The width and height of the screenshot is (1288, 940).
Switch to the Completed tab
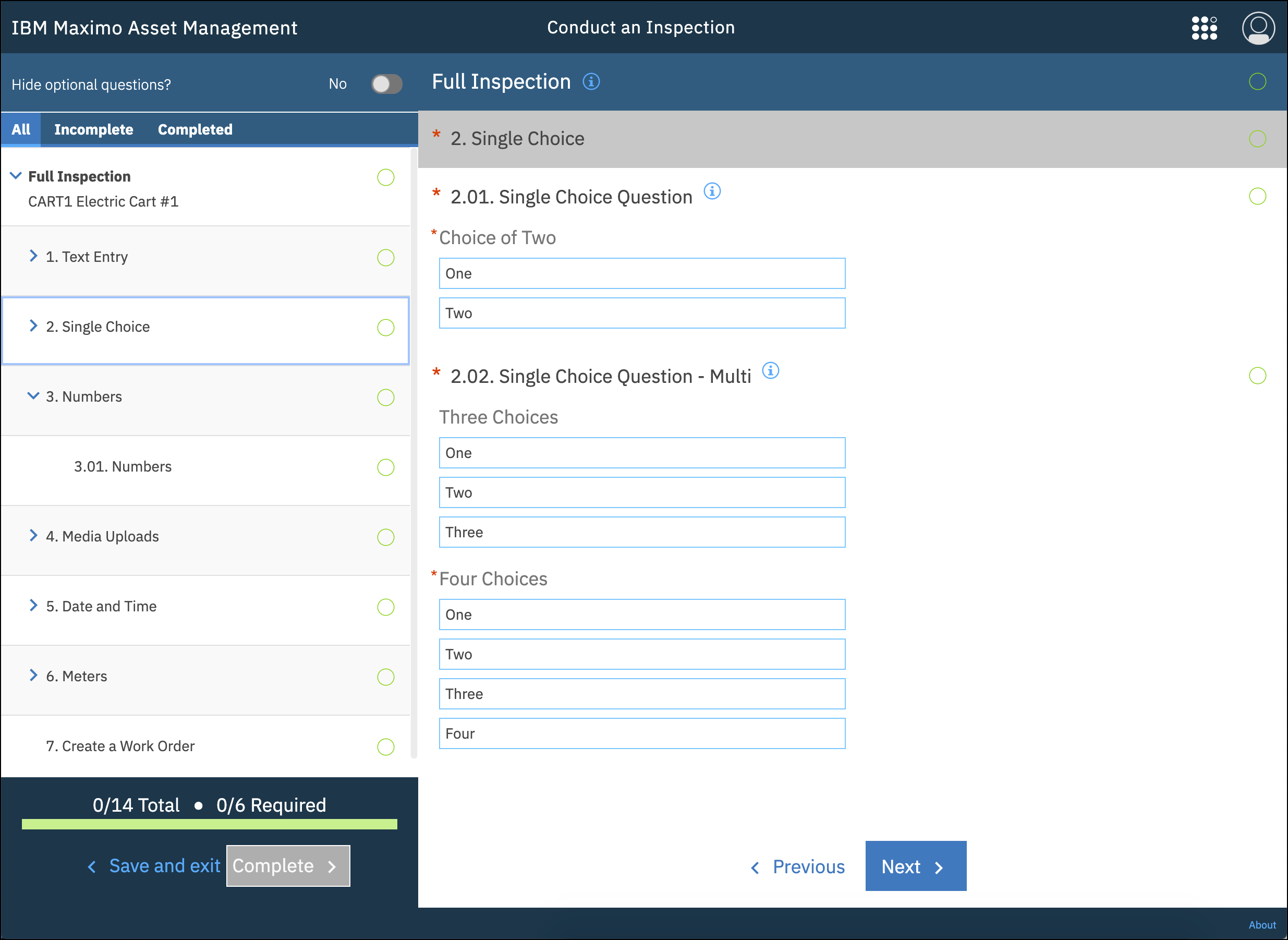195,130
